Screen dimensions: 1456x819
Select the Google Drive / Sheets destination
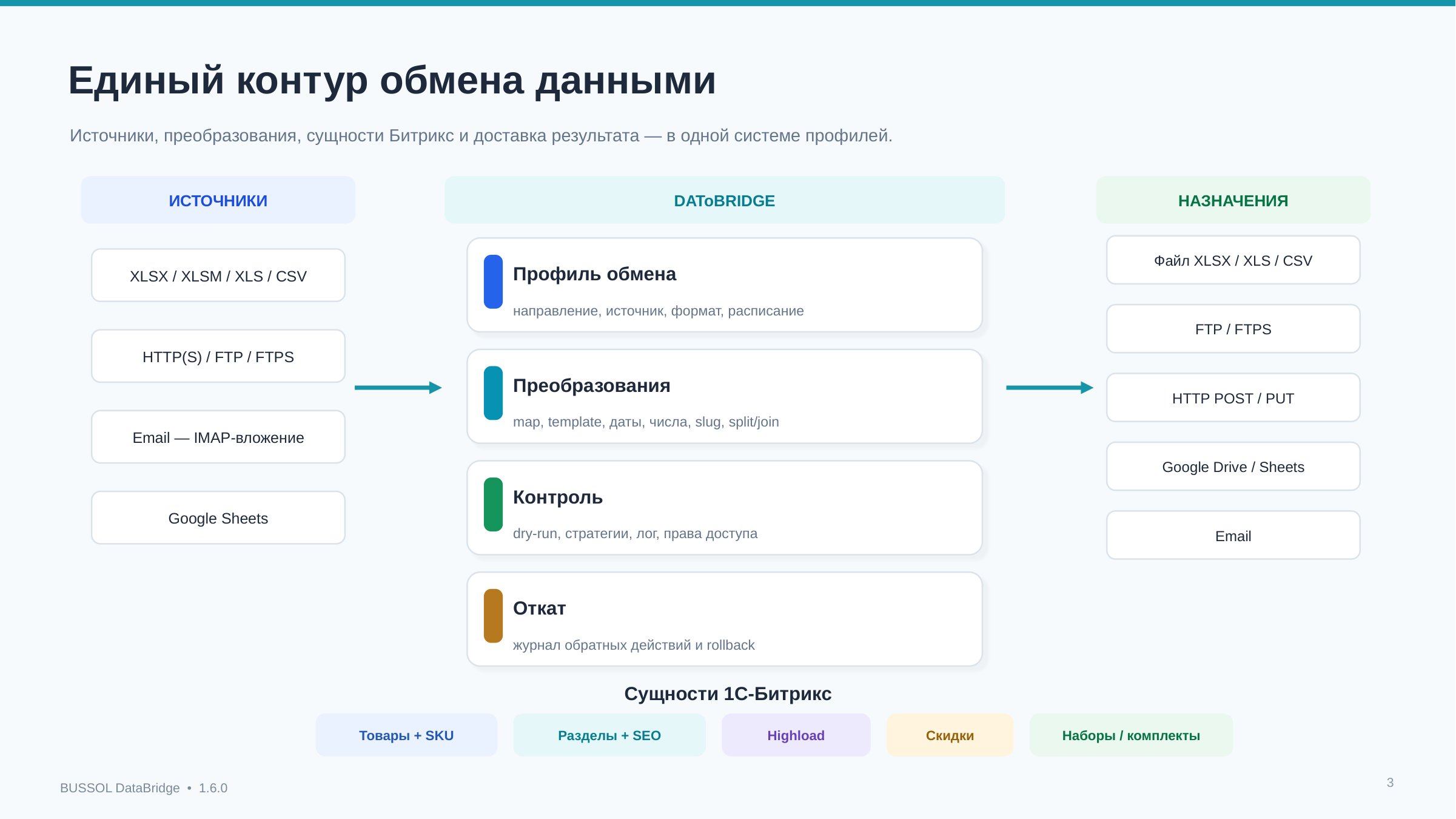tap(1233, 467)
